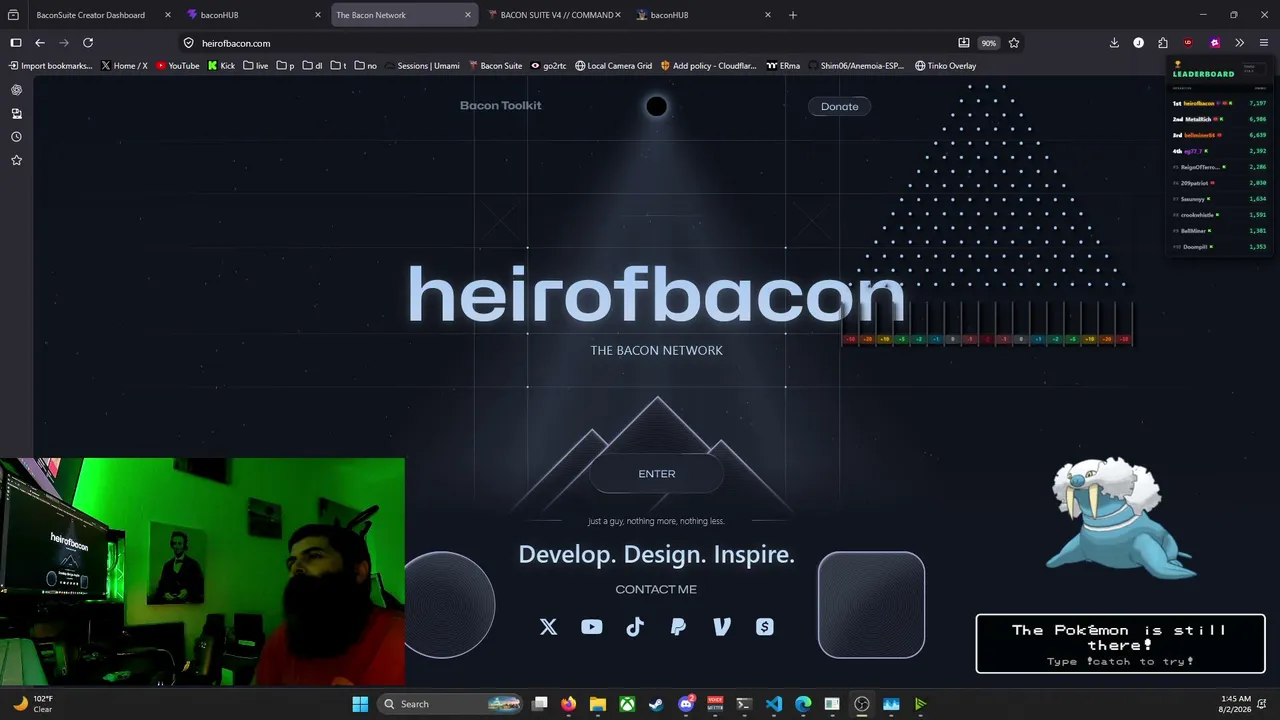This screenshot has height=720, width=1280.
Task: Open the Kick bookmark
Action: tap(221, 66)
